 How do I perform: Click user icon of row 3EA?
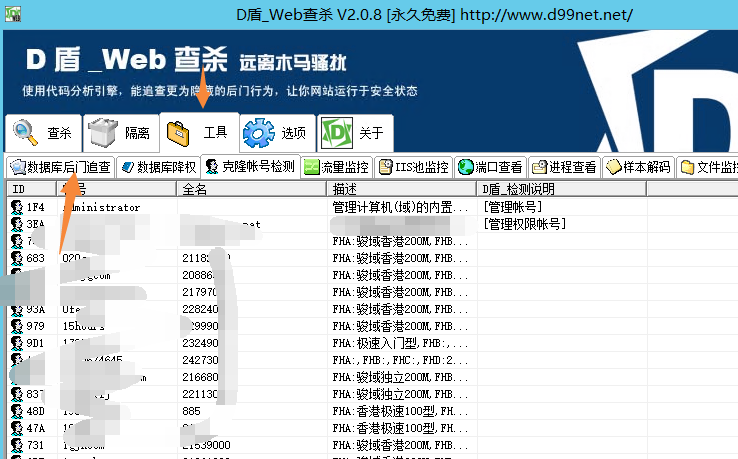[x=16, y=224]
